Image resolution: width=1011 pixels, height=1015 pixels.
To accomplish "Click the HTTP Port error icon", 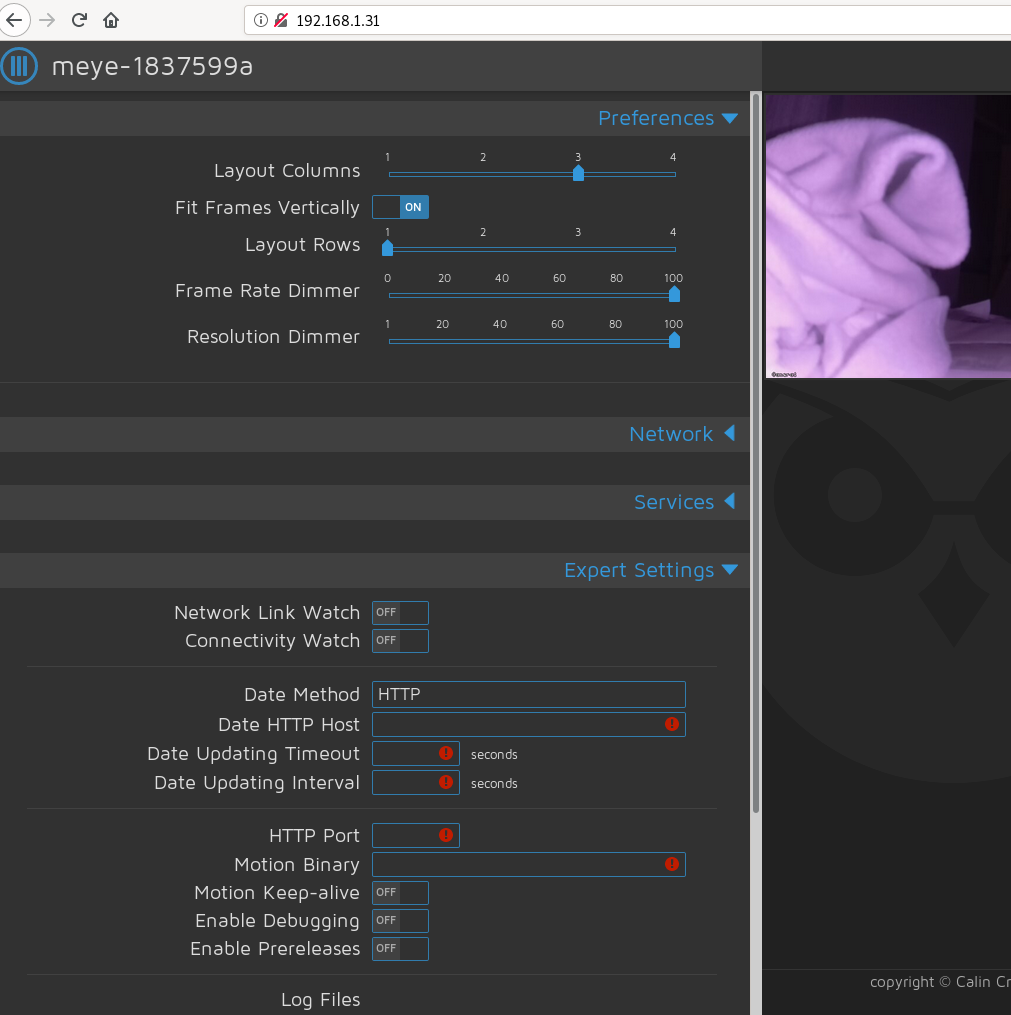I will point(445,835).
